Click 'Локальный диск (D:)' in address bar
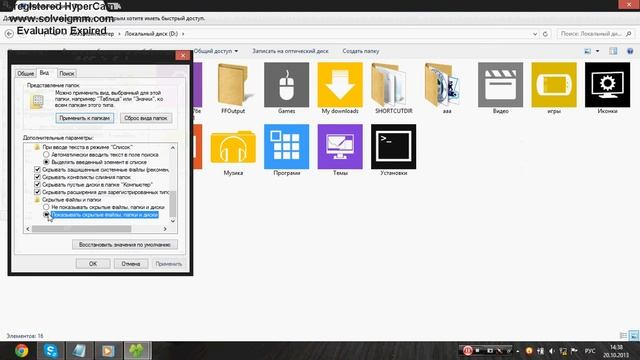 [x=151, y=34]
